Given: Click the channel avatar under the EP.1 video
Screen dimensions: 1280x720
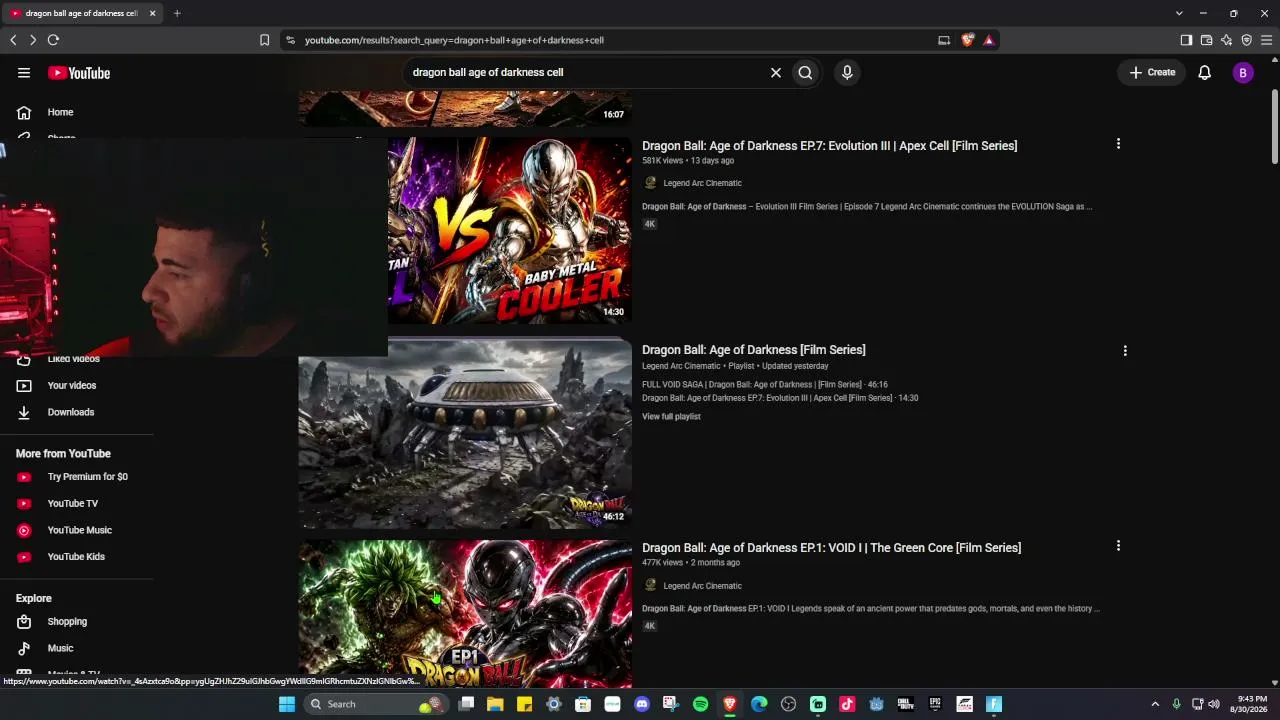Looking at the screenshot, I should tap(650, 586).
